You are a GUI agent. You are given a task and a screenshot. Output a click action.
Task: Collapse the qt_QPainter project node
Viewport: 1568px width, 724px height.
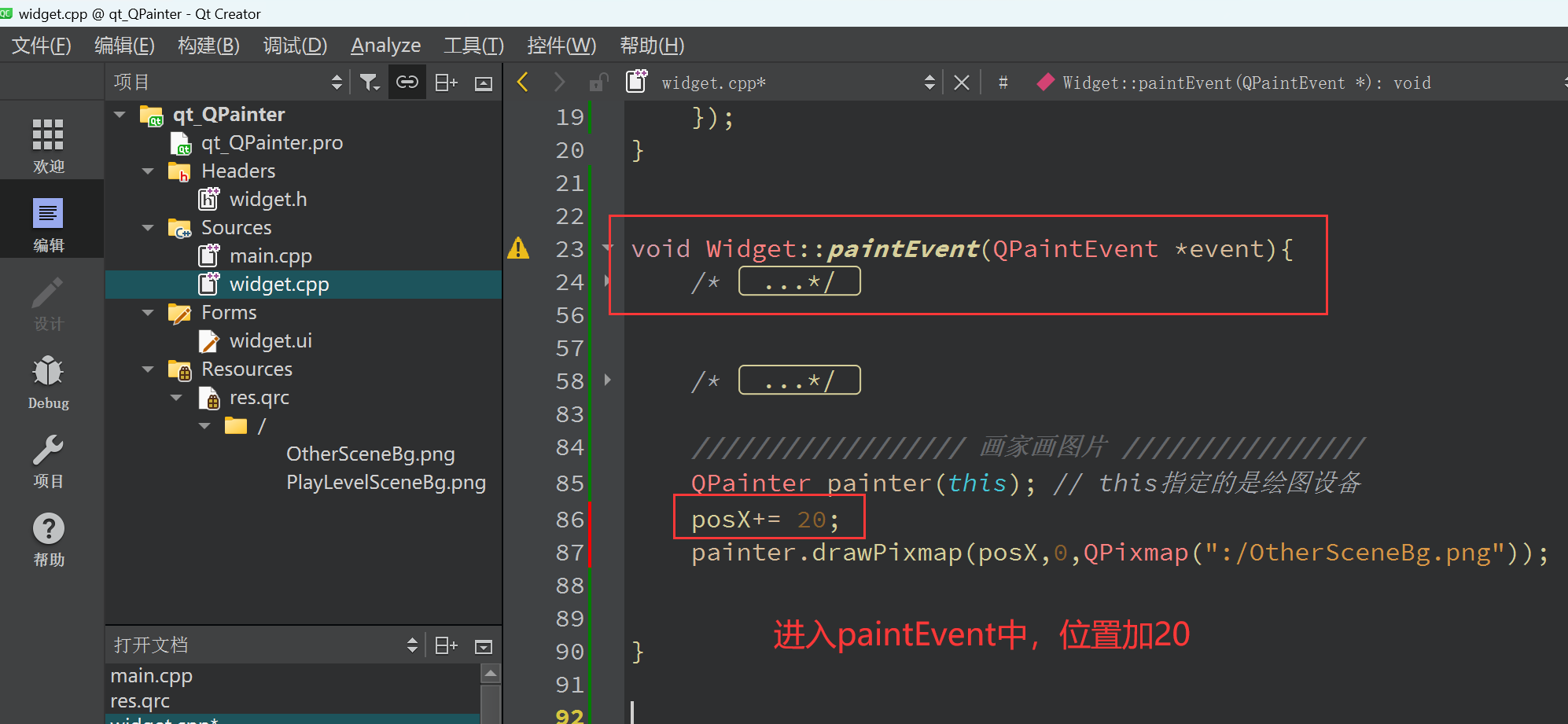pos(120,115)
